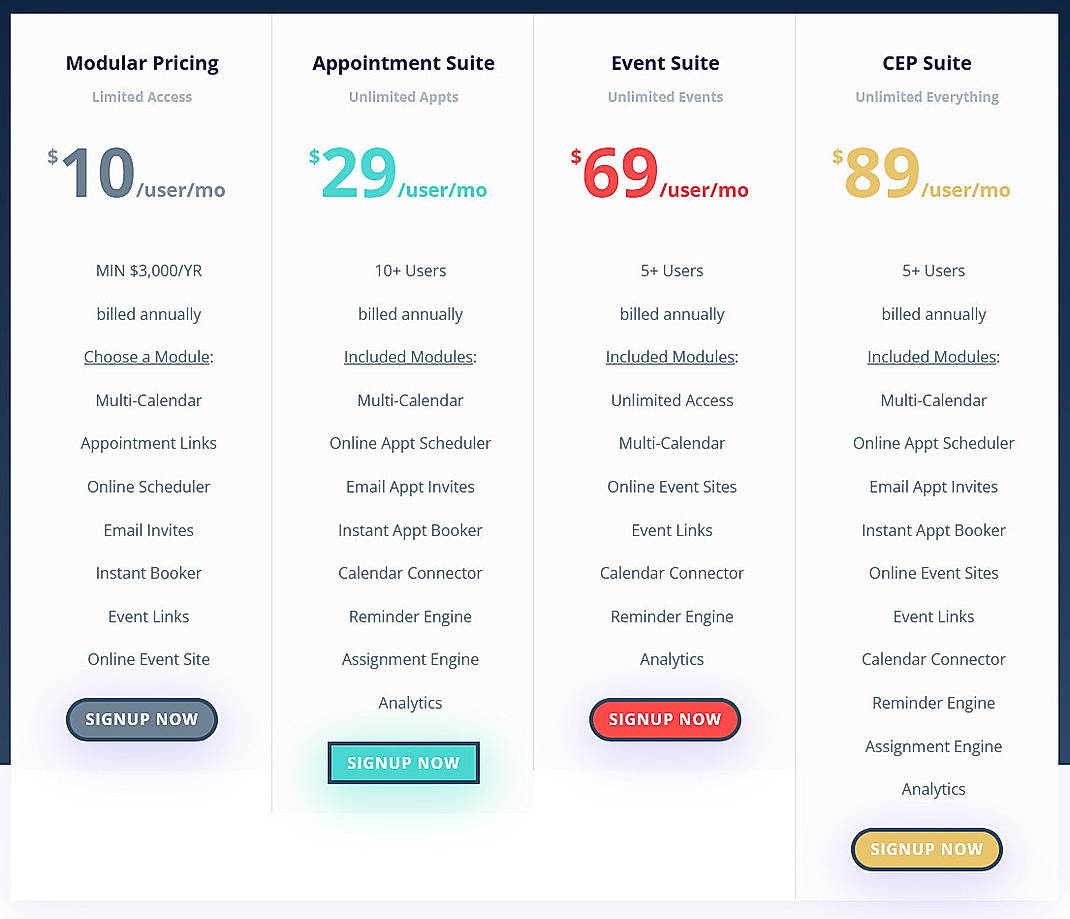Click the '$89 /user/mo' price
The image size is (1070, 919).
[921, 173]
